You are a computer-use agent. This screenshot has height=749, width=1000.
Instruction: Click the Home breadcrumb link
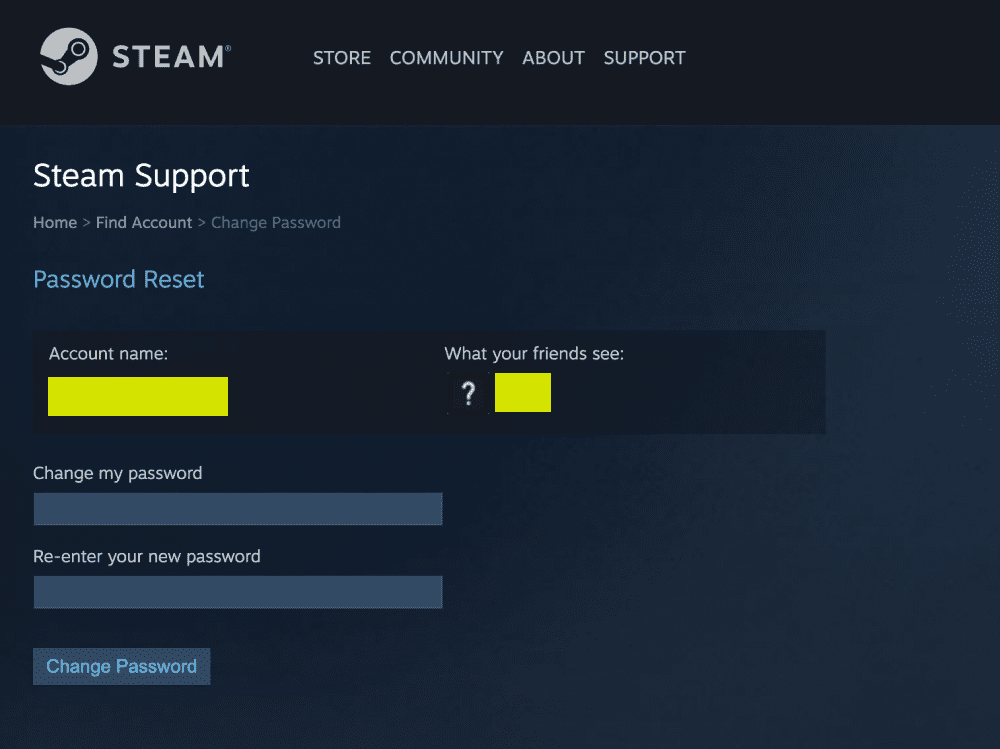pyautogui.click(x=55, y=222)
